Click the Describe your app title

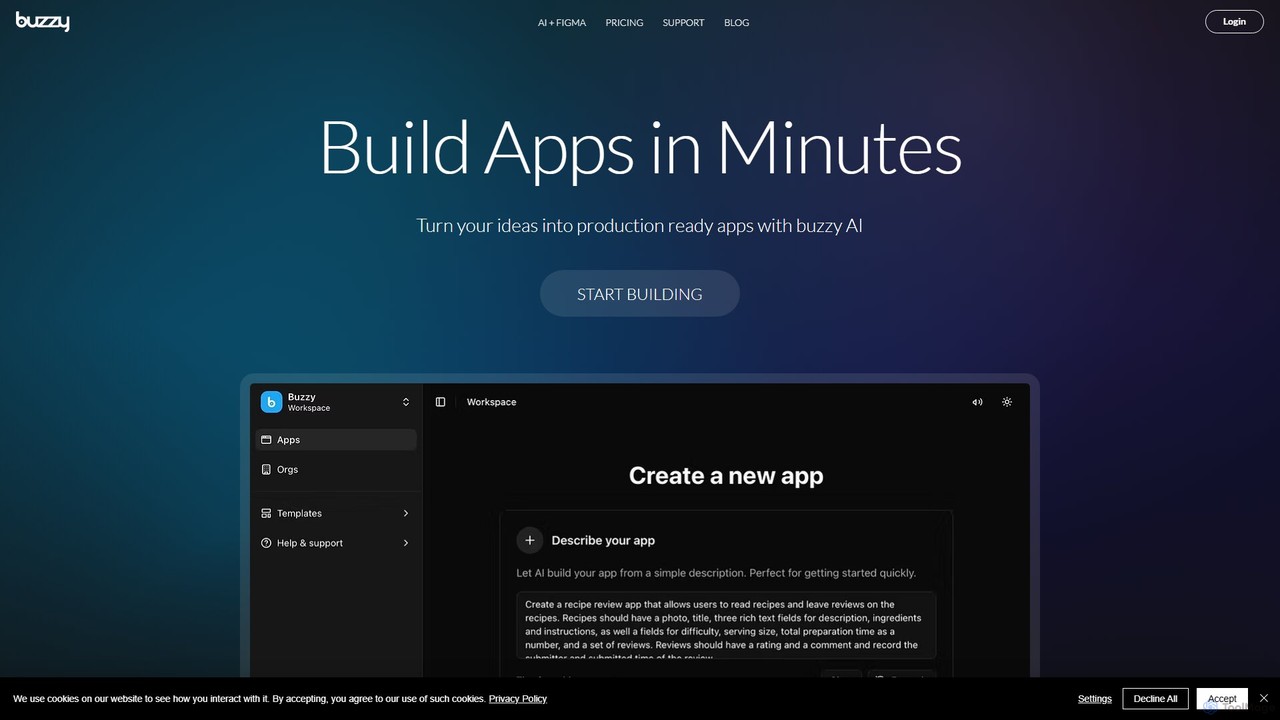[x=603, y=540]
